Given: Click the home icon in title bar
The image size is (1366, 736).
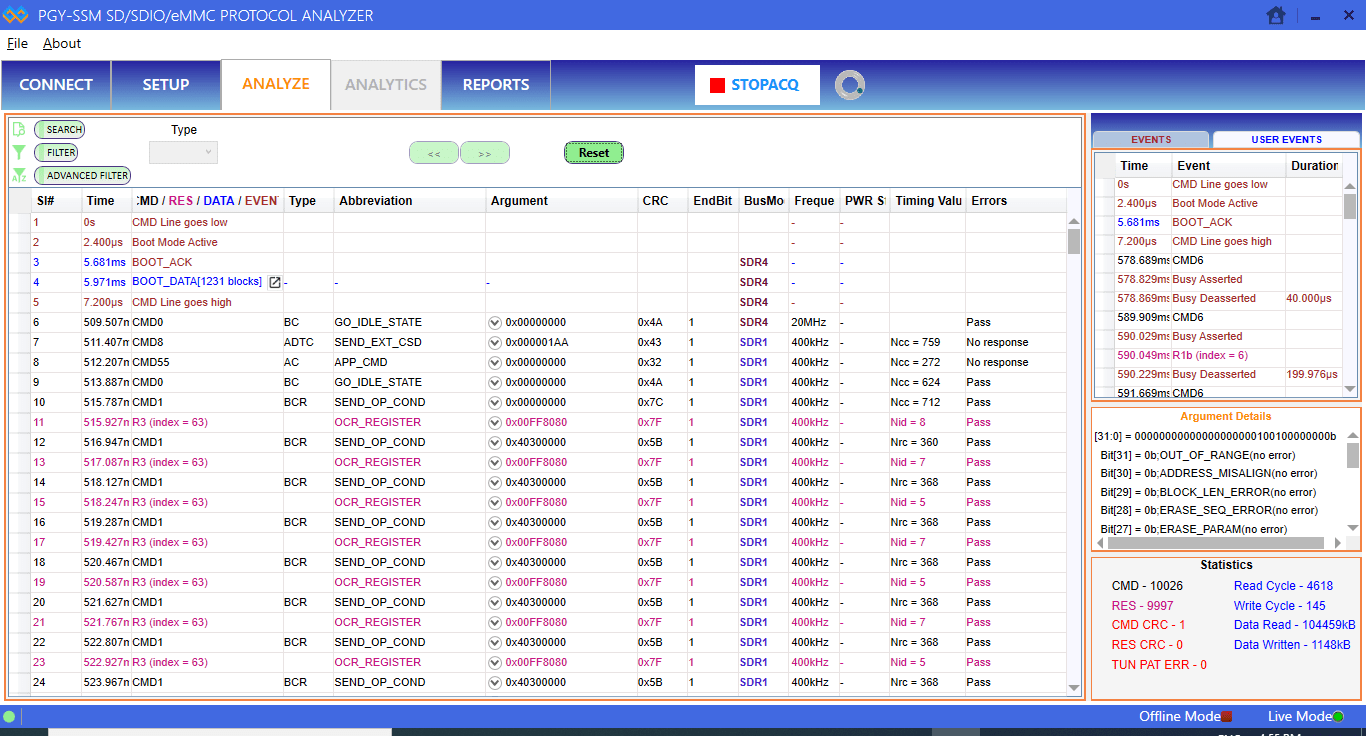Looking at the screenshot, I should click(x=1275, y=15).
